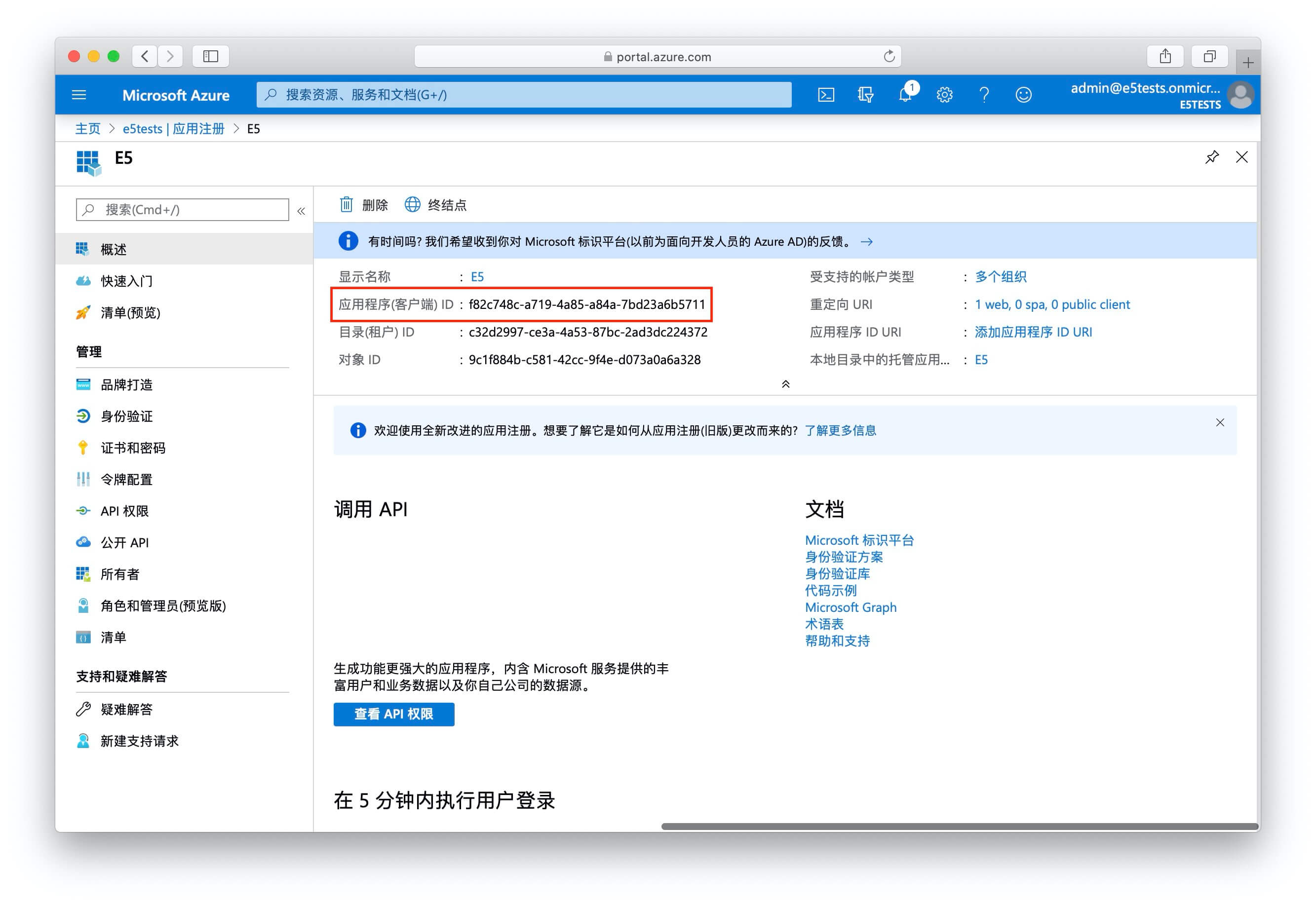The image size is (1316, 905).
Task: Open 帮助和支持 documentation link
Action: [837, 641]
